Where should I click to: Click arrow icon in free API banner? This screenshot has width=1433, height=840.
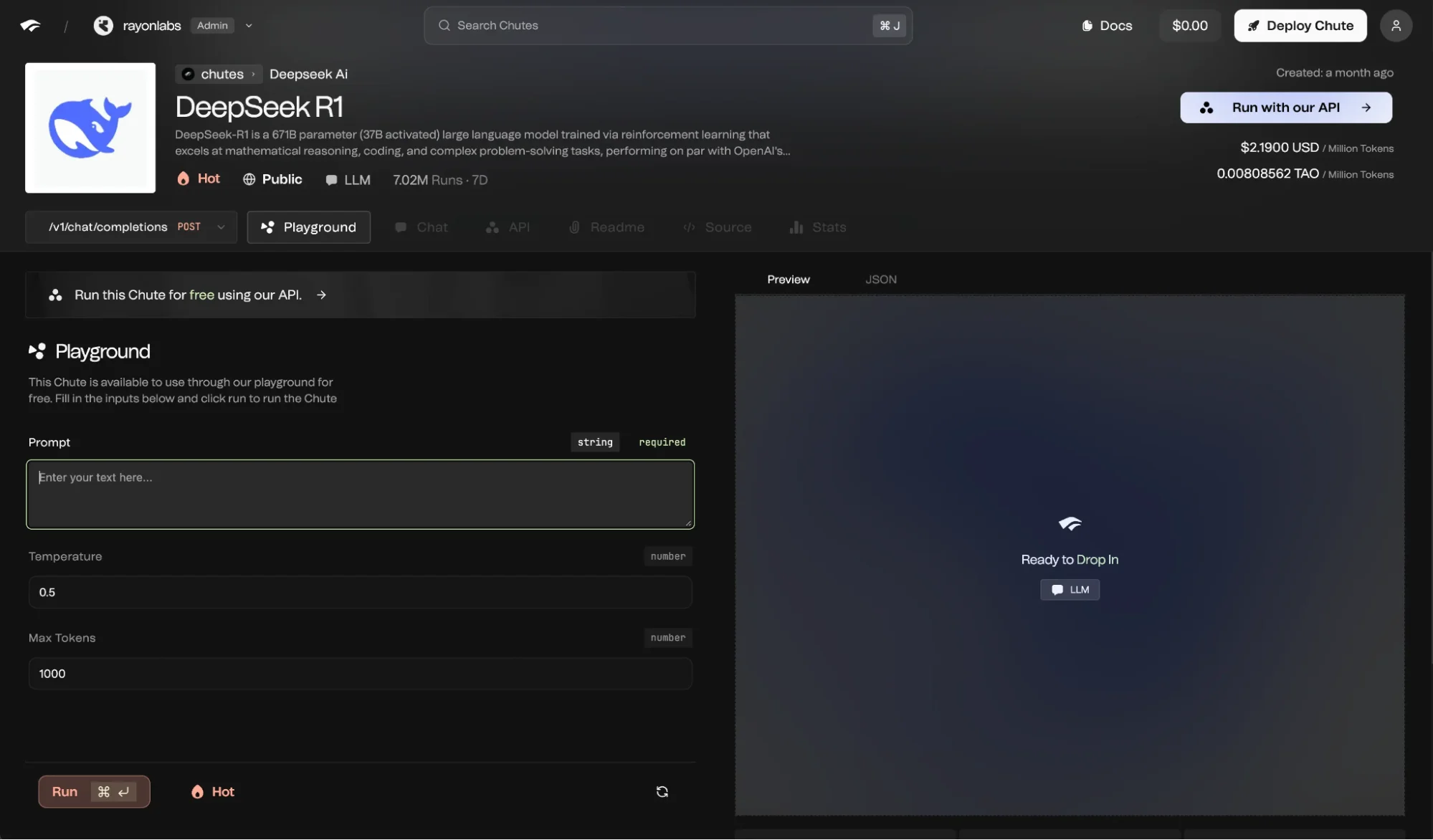click(322, 295)
